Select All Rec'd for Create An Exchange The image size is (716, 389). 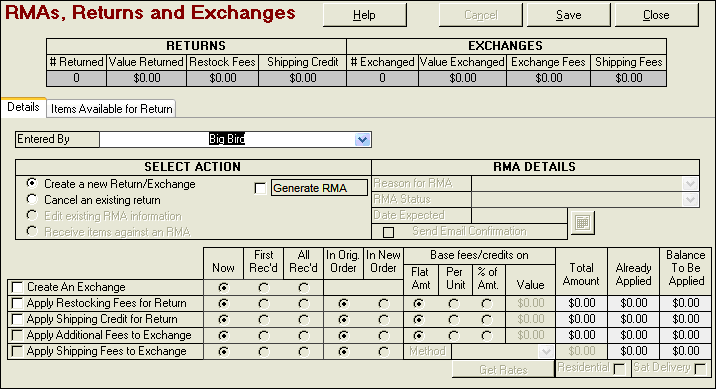[x=303, y=288]
